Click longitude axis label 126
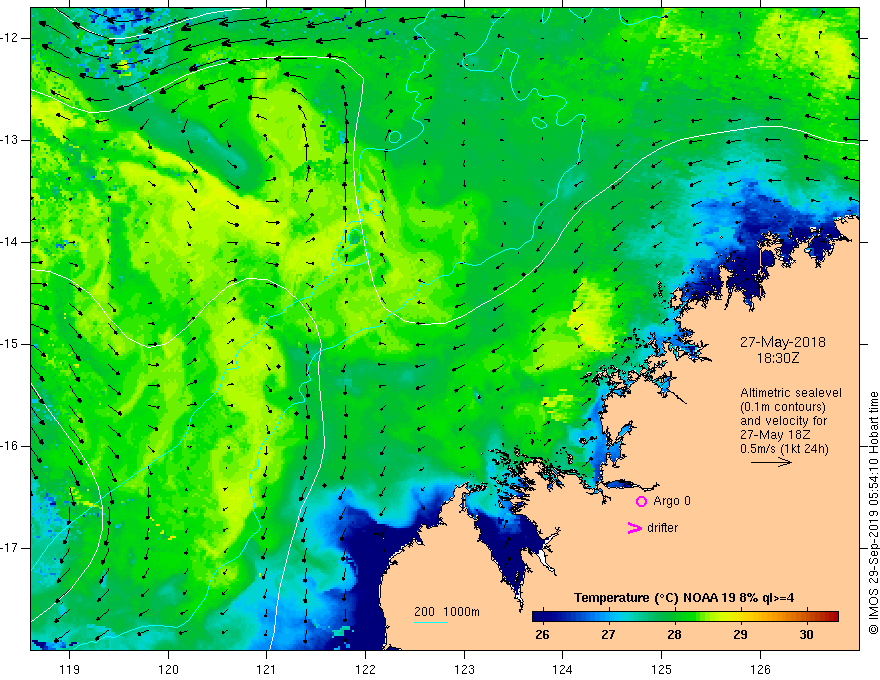Image resolution: width=880 pixels, height=680 pixels. [x=760, y=669]
